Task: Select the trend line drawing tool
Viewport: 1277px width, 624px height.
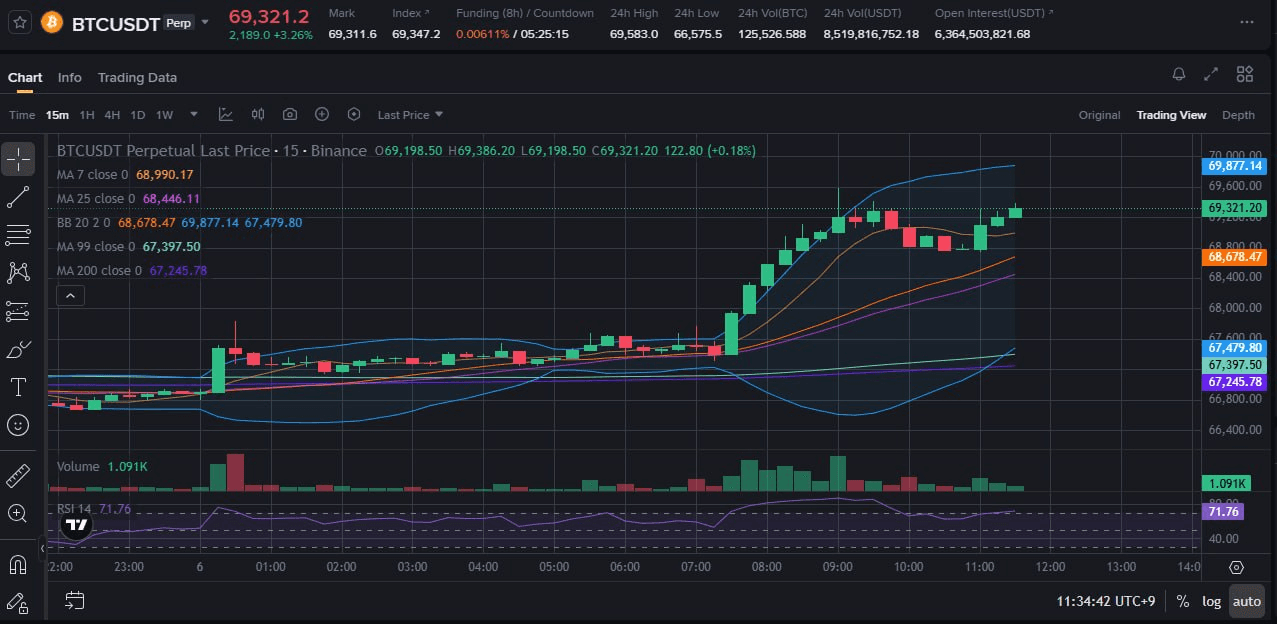Action: [x=18, y=196]
